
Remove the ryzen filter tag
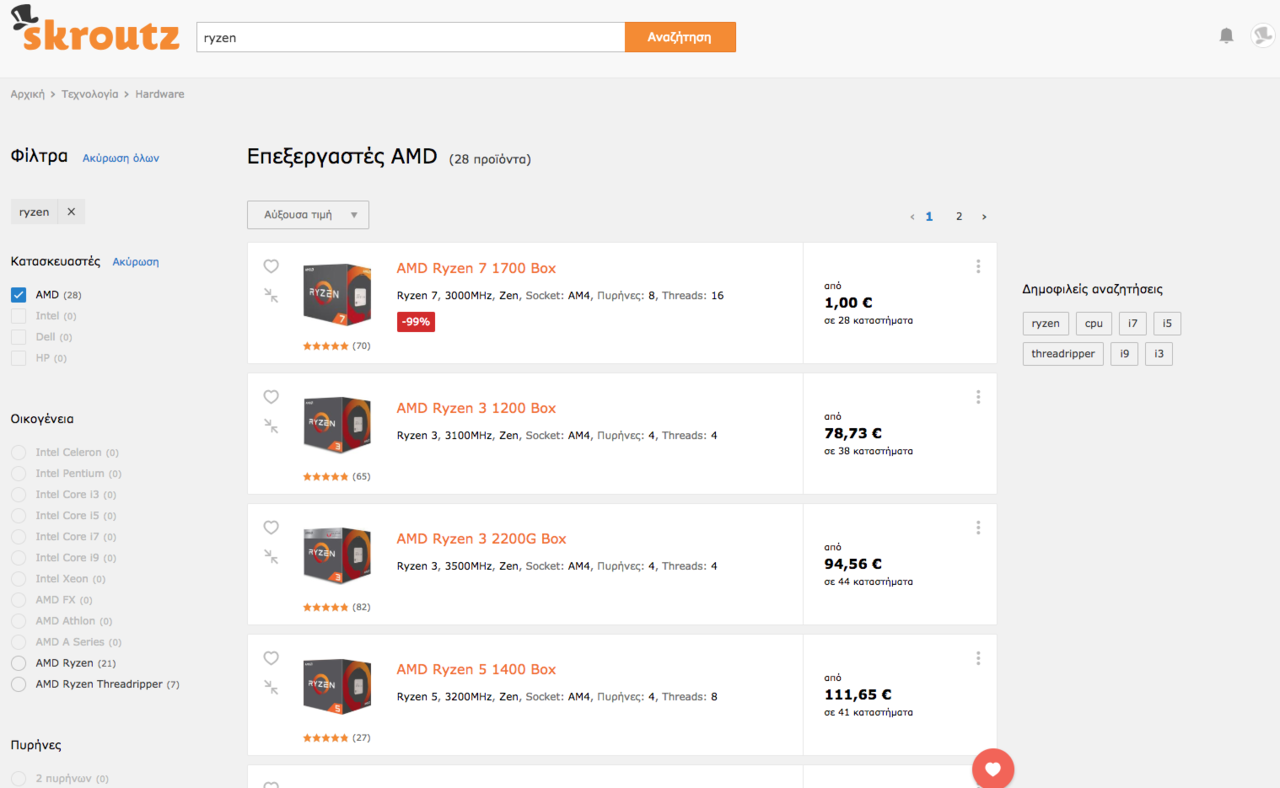[70, 212]
